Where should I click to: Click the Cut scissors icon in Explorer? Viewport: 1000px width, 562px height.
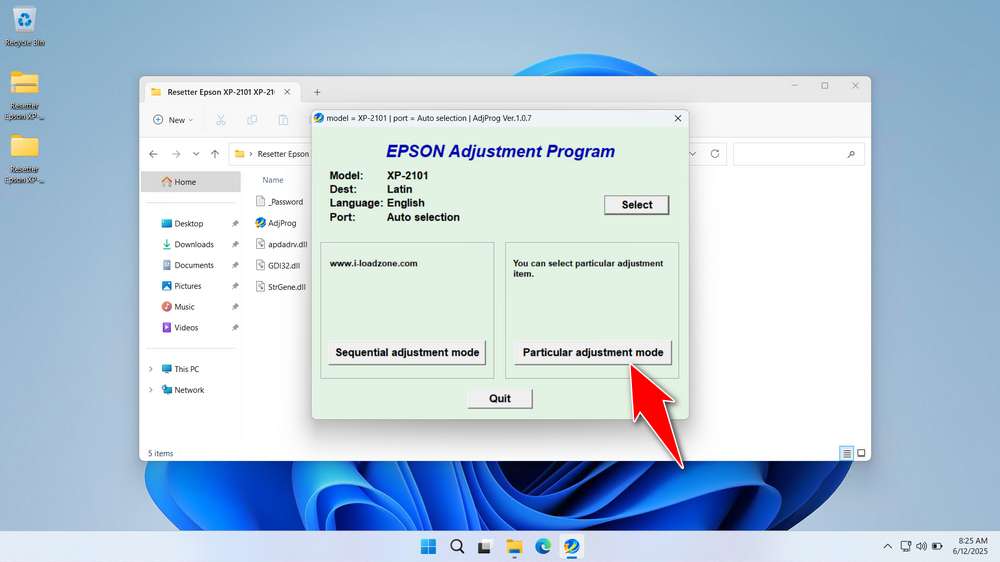tap(221, 120)
